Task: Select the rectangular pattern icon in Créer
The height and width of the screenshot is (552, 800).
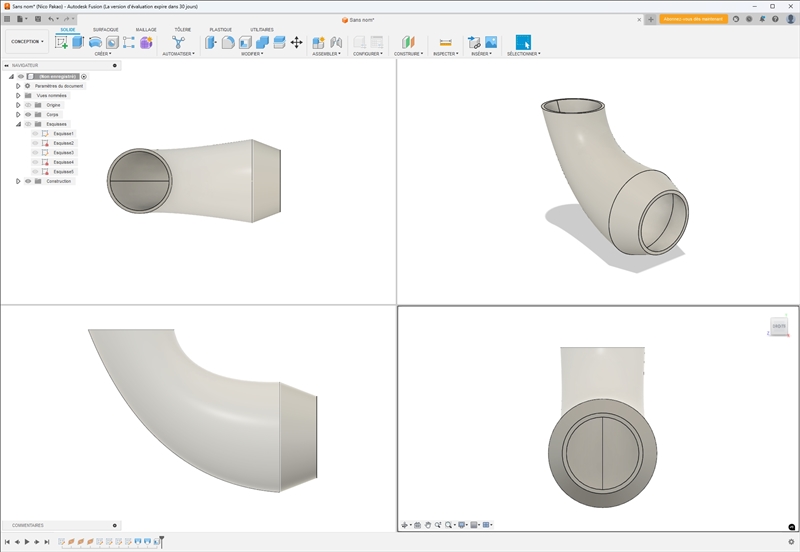Action: (x=129, y=42)
